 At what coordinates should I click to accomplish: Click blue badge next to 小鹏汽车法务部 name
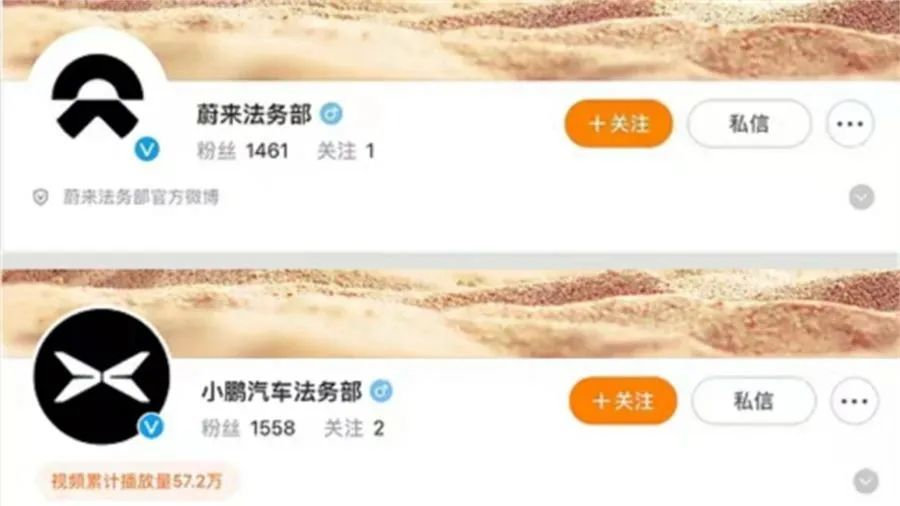(x=381, y=391)
